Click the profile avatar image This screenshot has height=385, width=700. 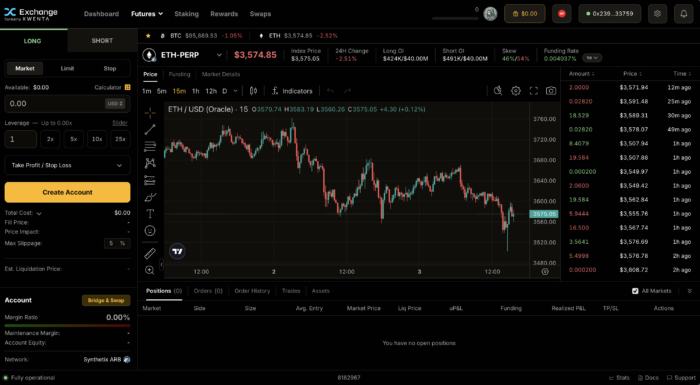coord(490,14)
